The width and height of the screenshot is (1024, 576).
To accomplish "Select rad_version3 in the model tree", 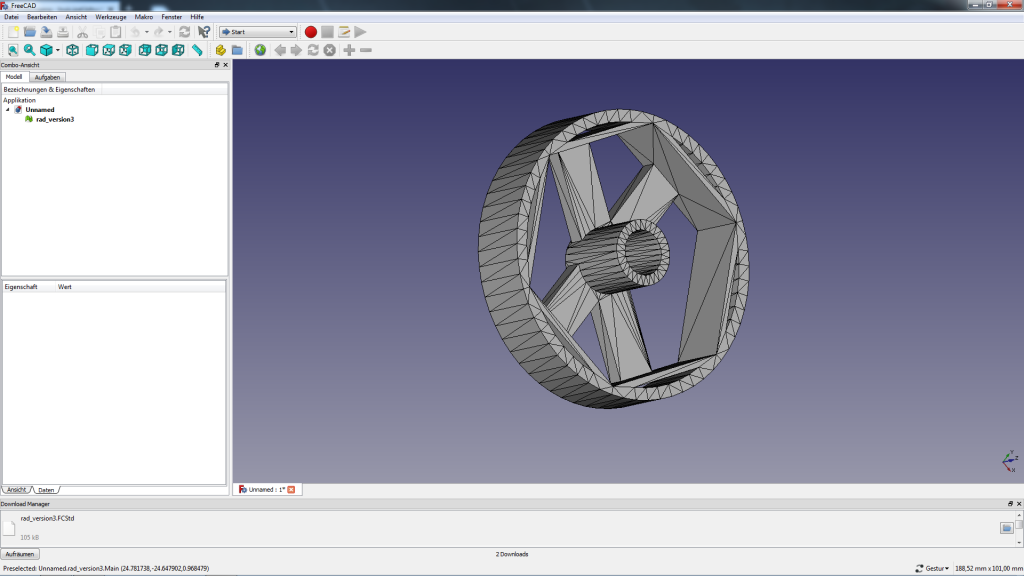I will tap(55, 119).
